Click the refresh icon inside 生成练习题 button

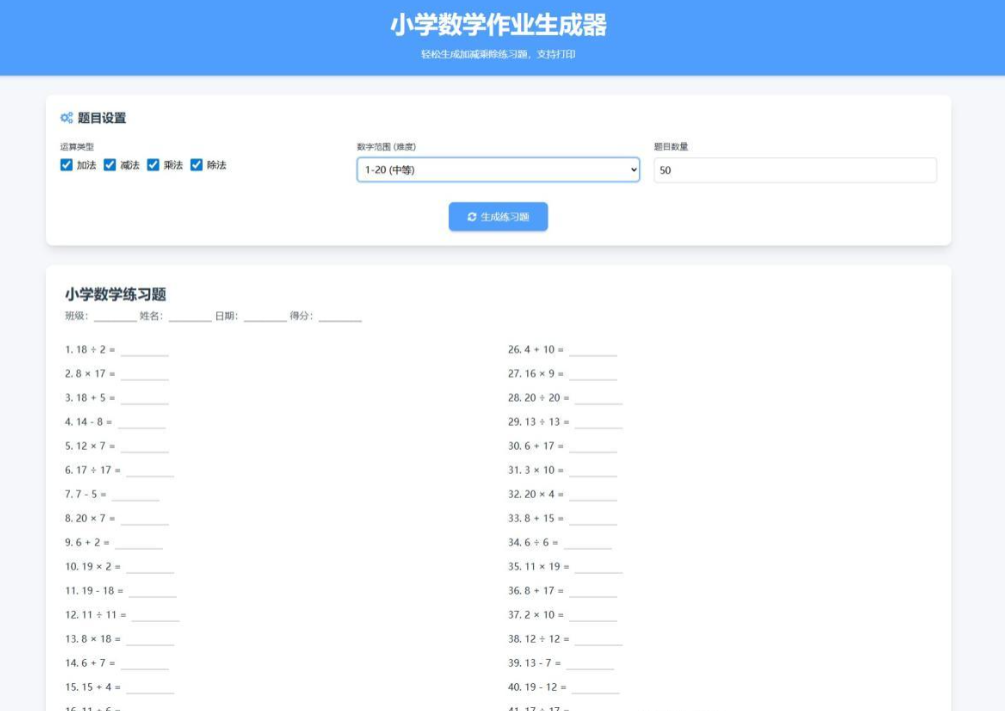coord(474,216)
